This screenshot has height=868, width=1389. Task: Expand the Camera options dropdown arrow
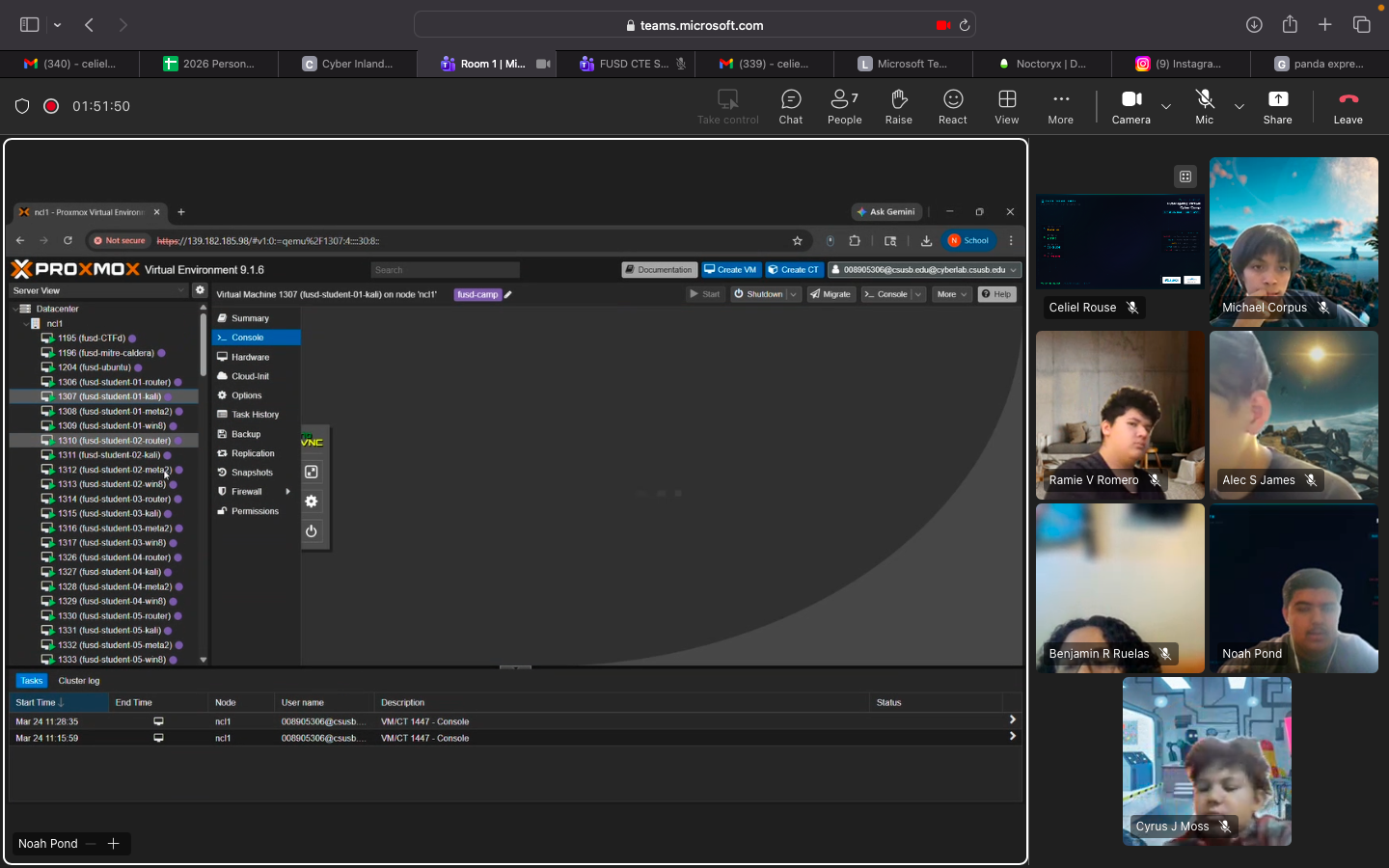[1166, 106]
